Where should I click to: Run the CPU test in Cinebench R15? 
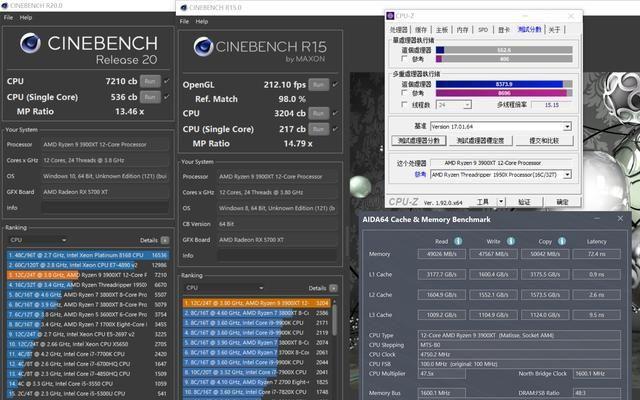[319, 113]
